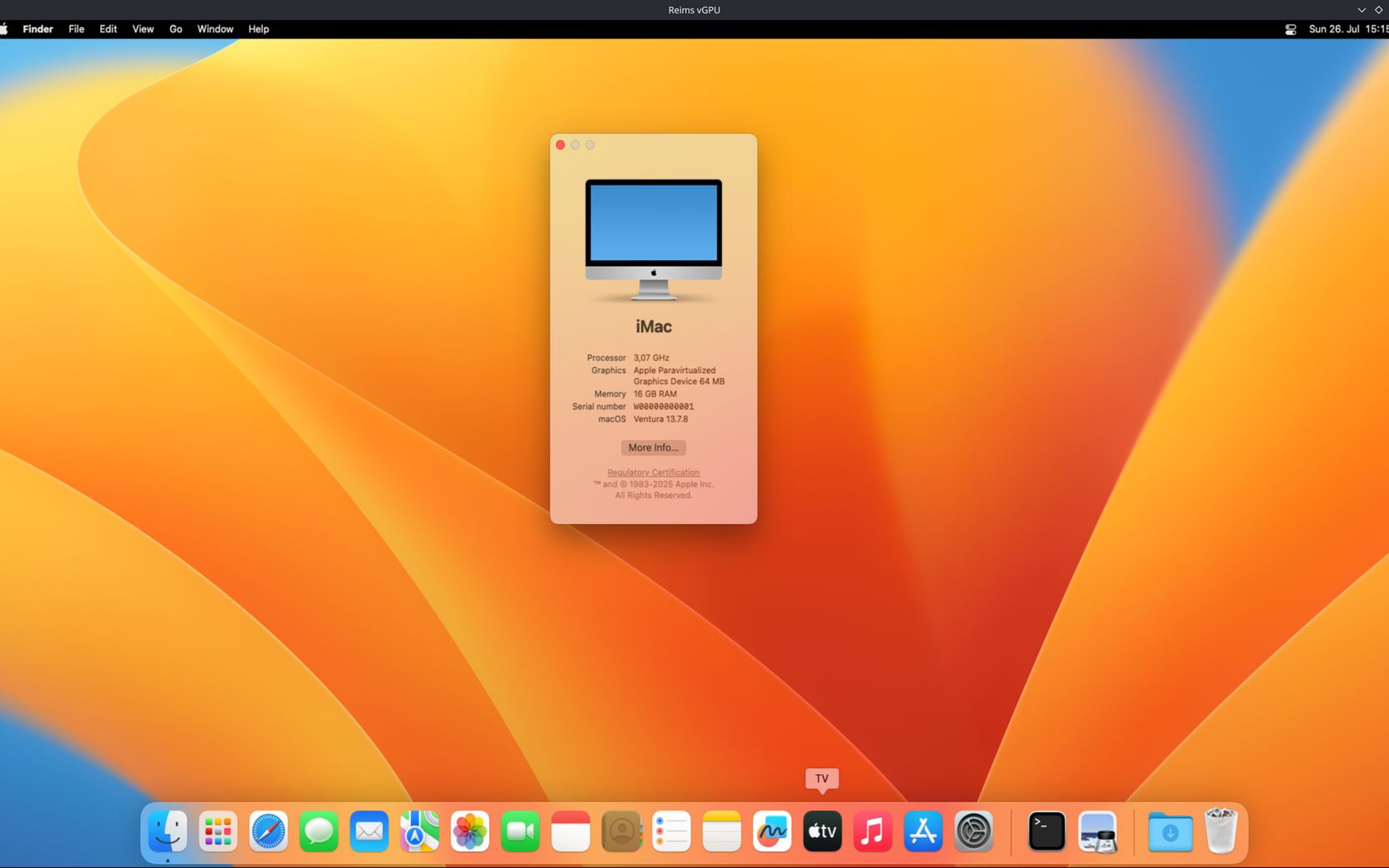The width and height of the screenshot is (1389, 868).
Task: Launch the Music app from the Dock
Action: tap(873, 831)
